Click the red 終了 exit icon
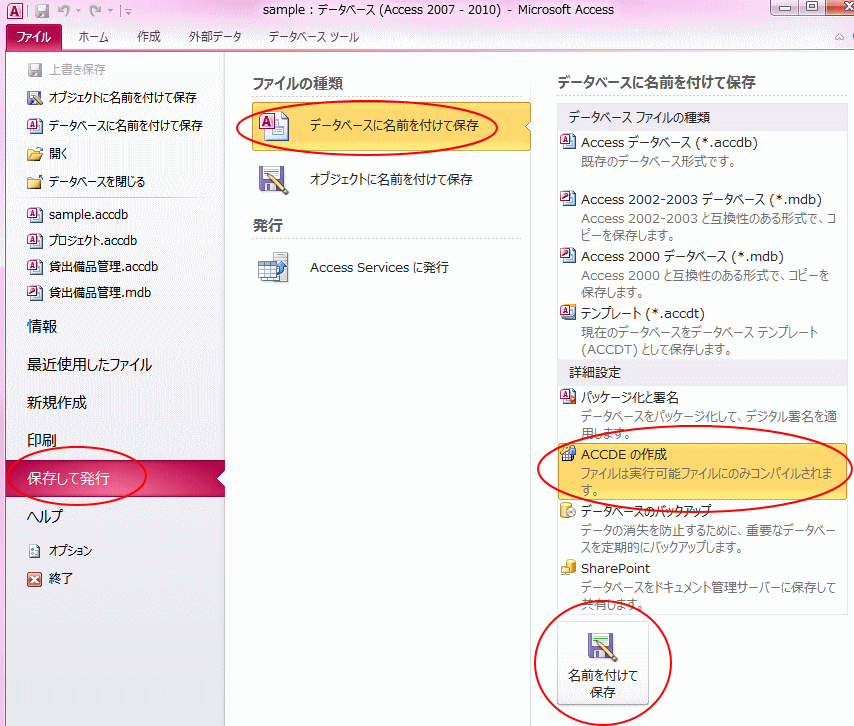This screenshot has height=726, width=854. click(x=34, y=579)
